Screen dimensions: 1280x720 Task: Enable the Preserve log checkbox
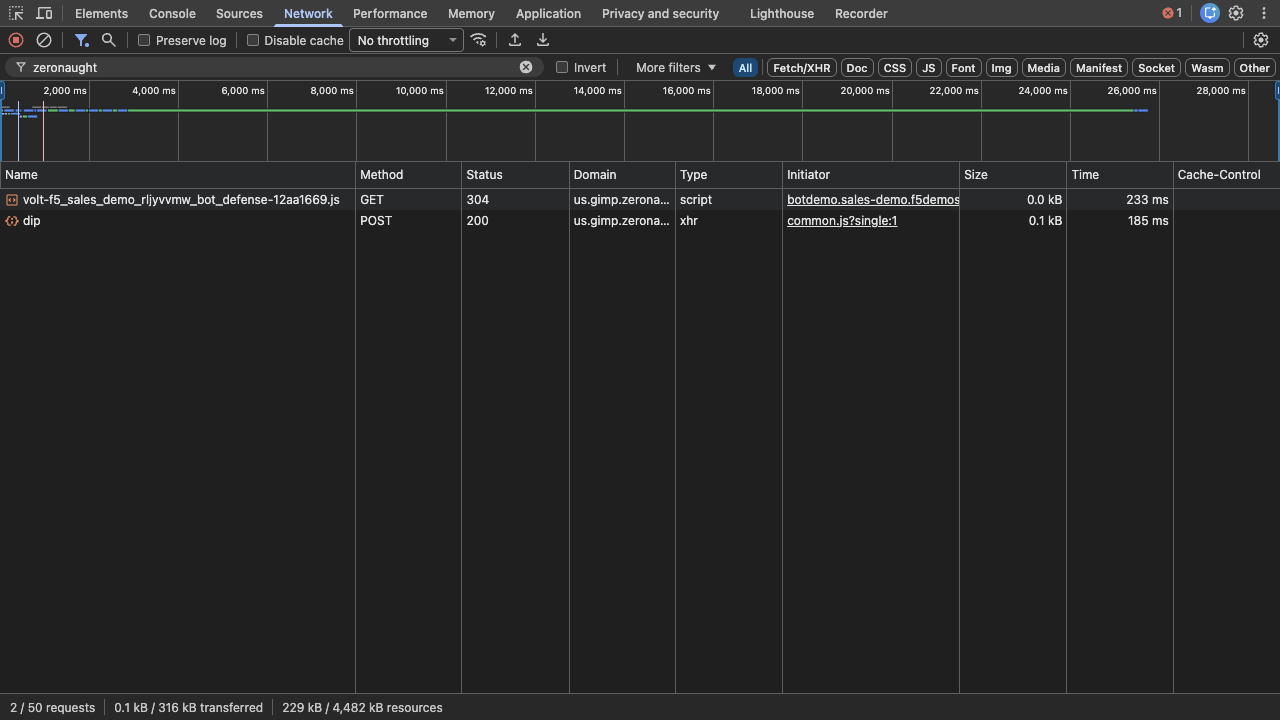pos(143,40)
